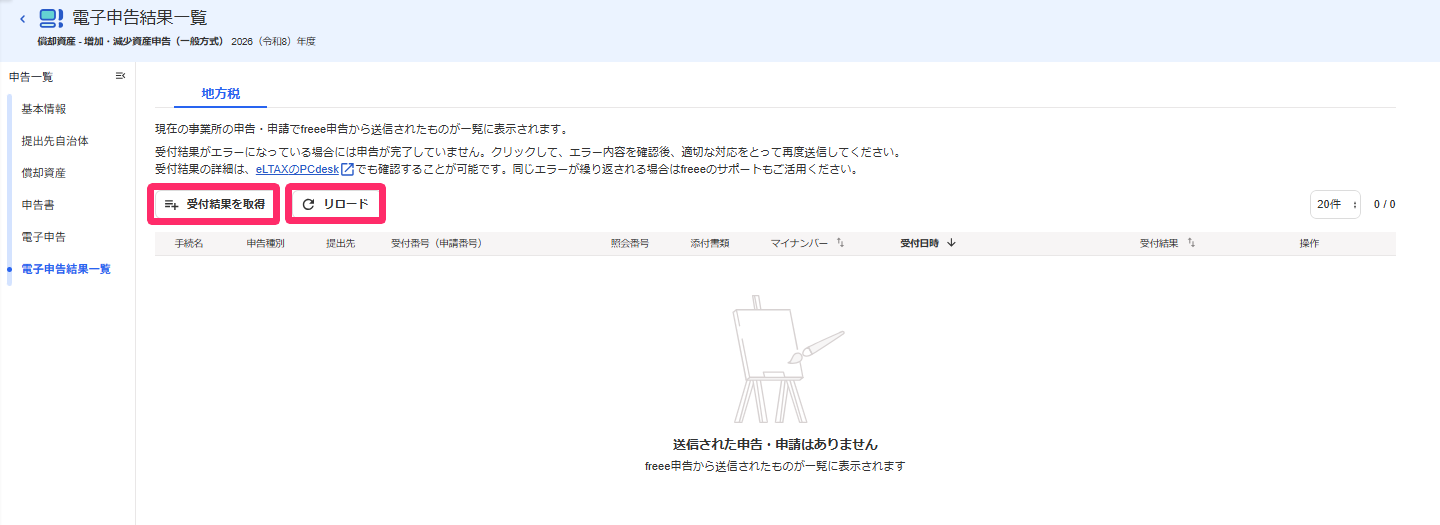Toggle the 受付日時 descending sort arrow
Screen dimensions: 1440x525
click(951, 243)
